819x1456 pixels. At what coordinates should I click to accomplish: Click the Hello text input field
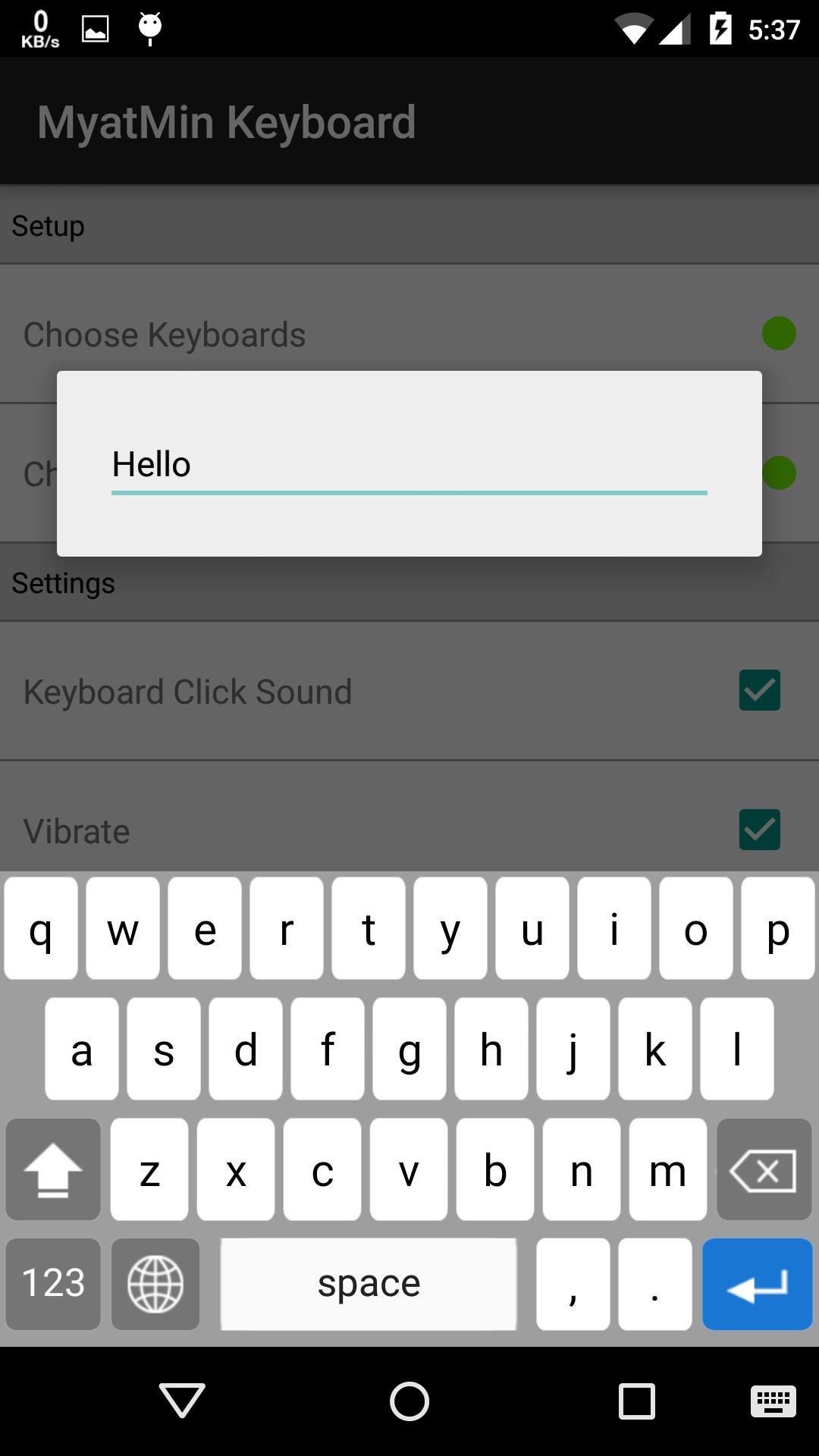tap(409, 465)
